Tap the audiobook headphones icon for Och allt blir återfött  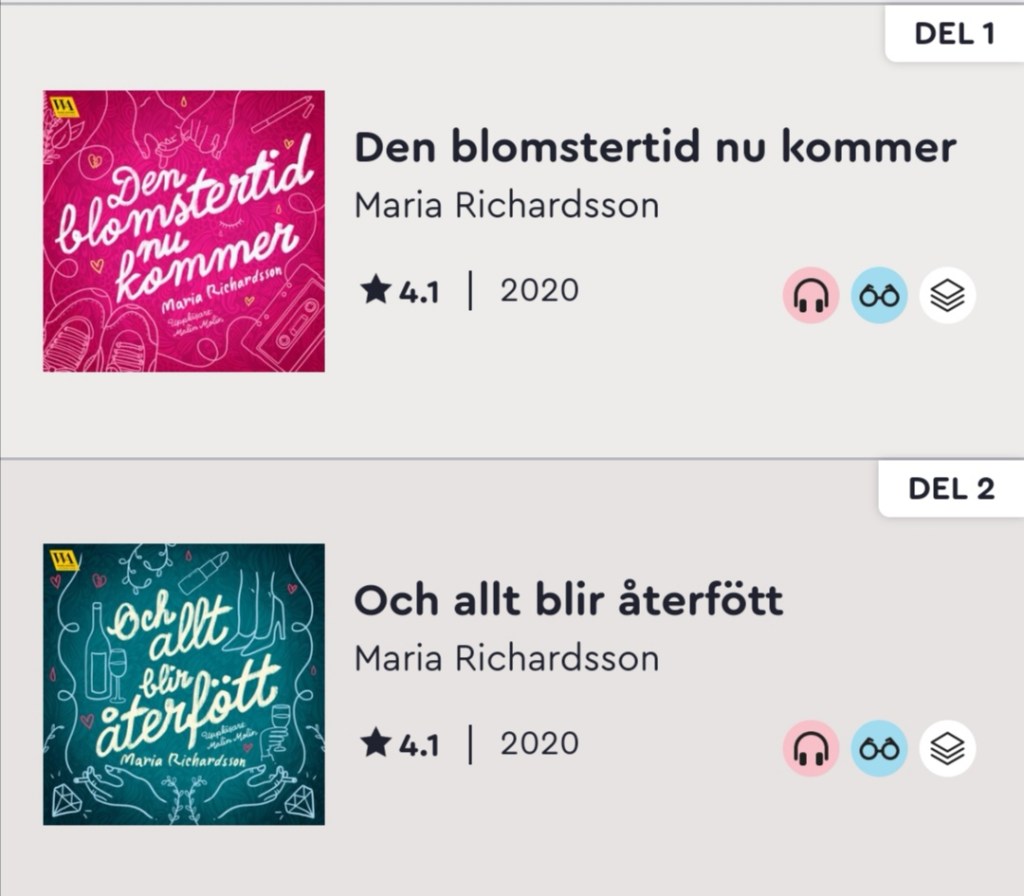[811, 749]
